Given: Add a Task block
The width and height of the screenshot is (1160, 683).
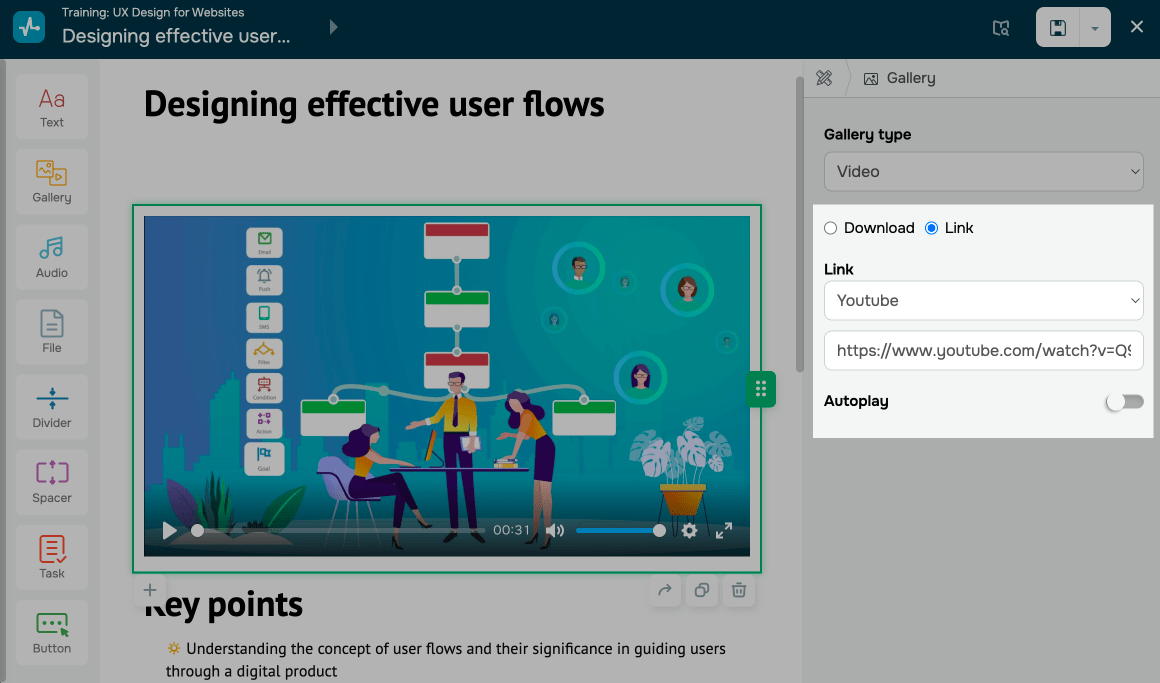Looking at the screenshot, I should [x=52, y=556].
